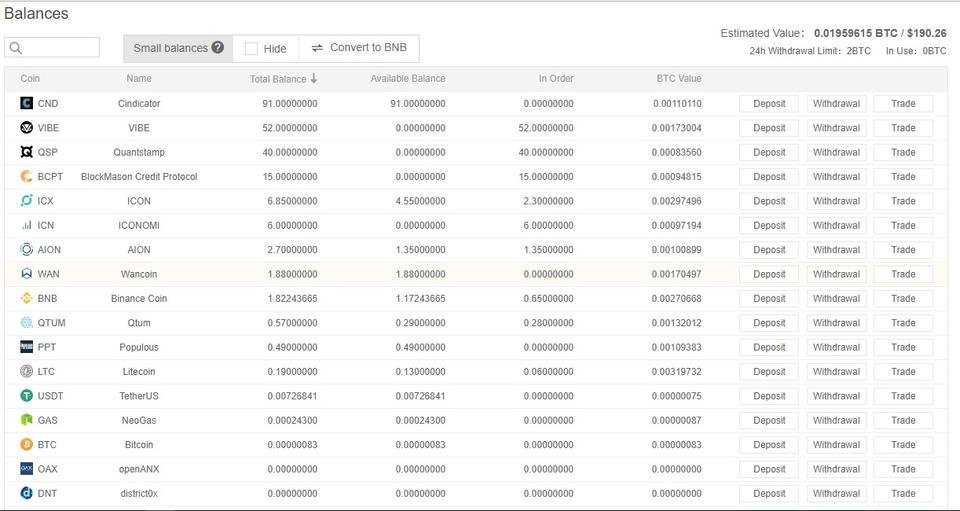Click Trade for QSP Quantstamp
The height and width of the screenshot is (511, 960).
[x=903, y=152]
